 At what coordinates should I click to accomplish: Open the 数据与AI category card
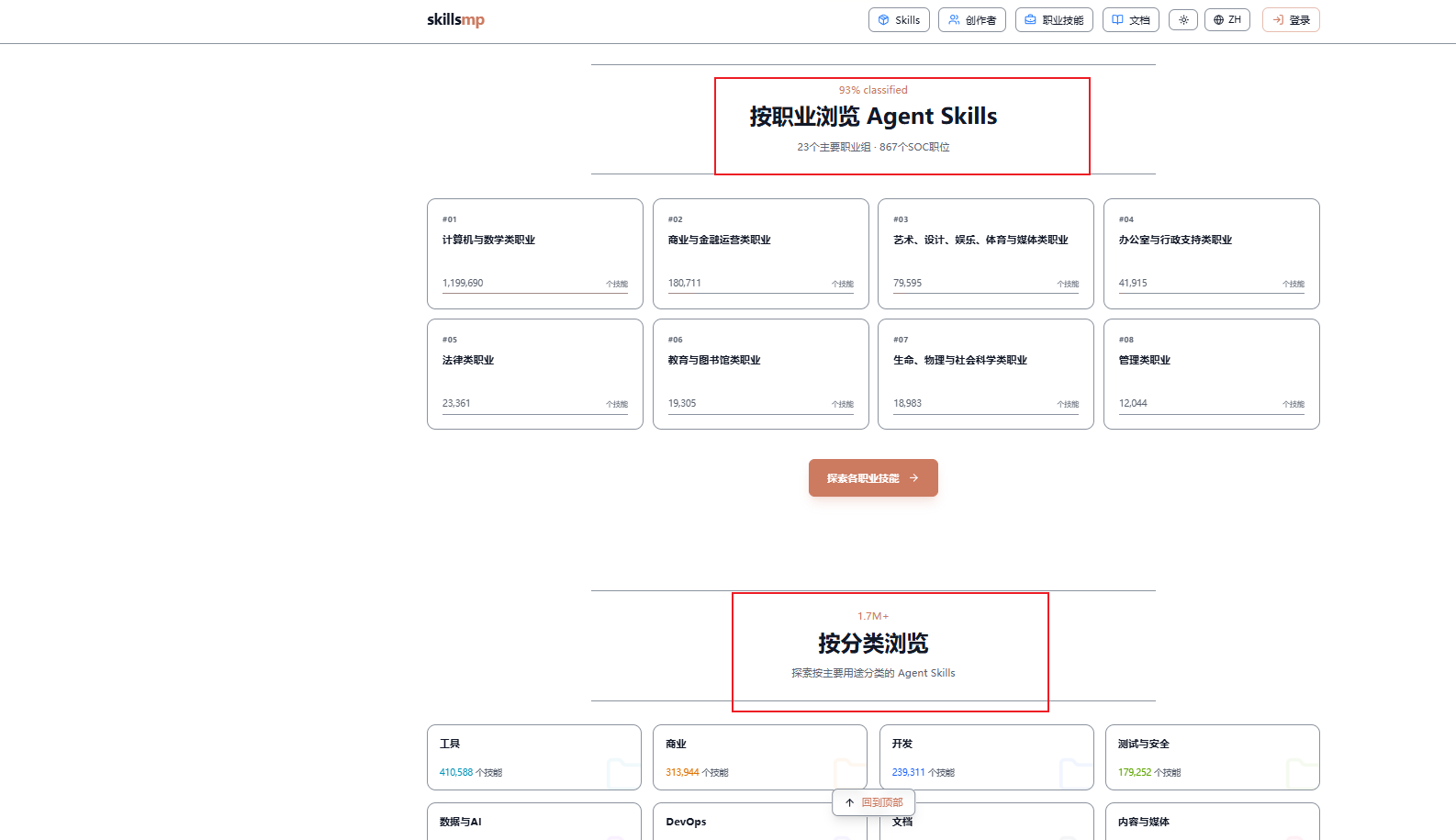pyautogui.click(x=534, y=822)
